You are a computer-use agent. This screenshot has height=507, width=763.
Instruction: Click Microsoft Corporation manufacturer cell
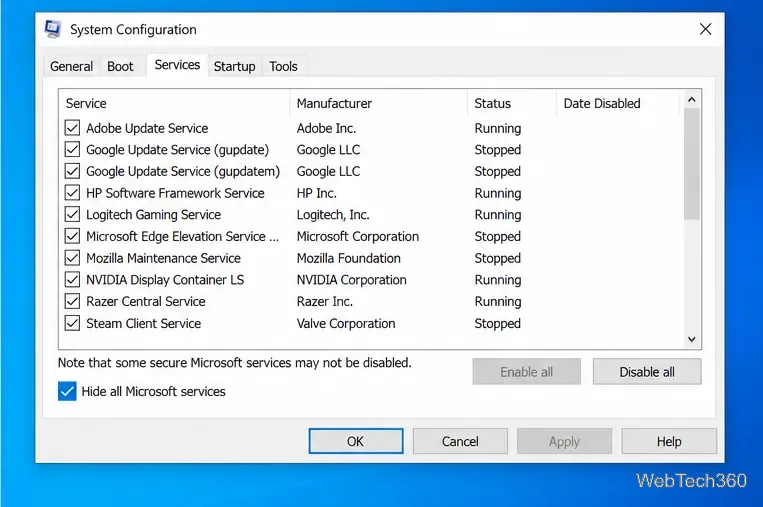(x=358, y=236)
